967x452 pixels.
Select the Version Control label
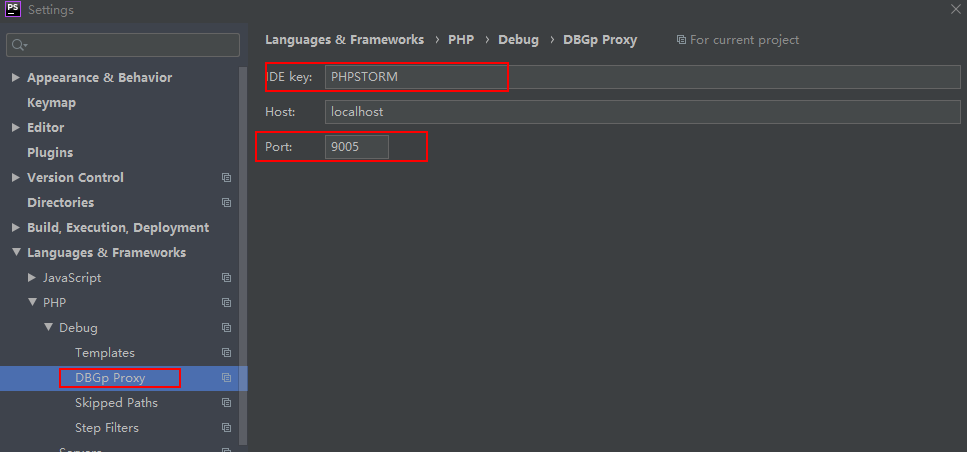tap(75, 178)
